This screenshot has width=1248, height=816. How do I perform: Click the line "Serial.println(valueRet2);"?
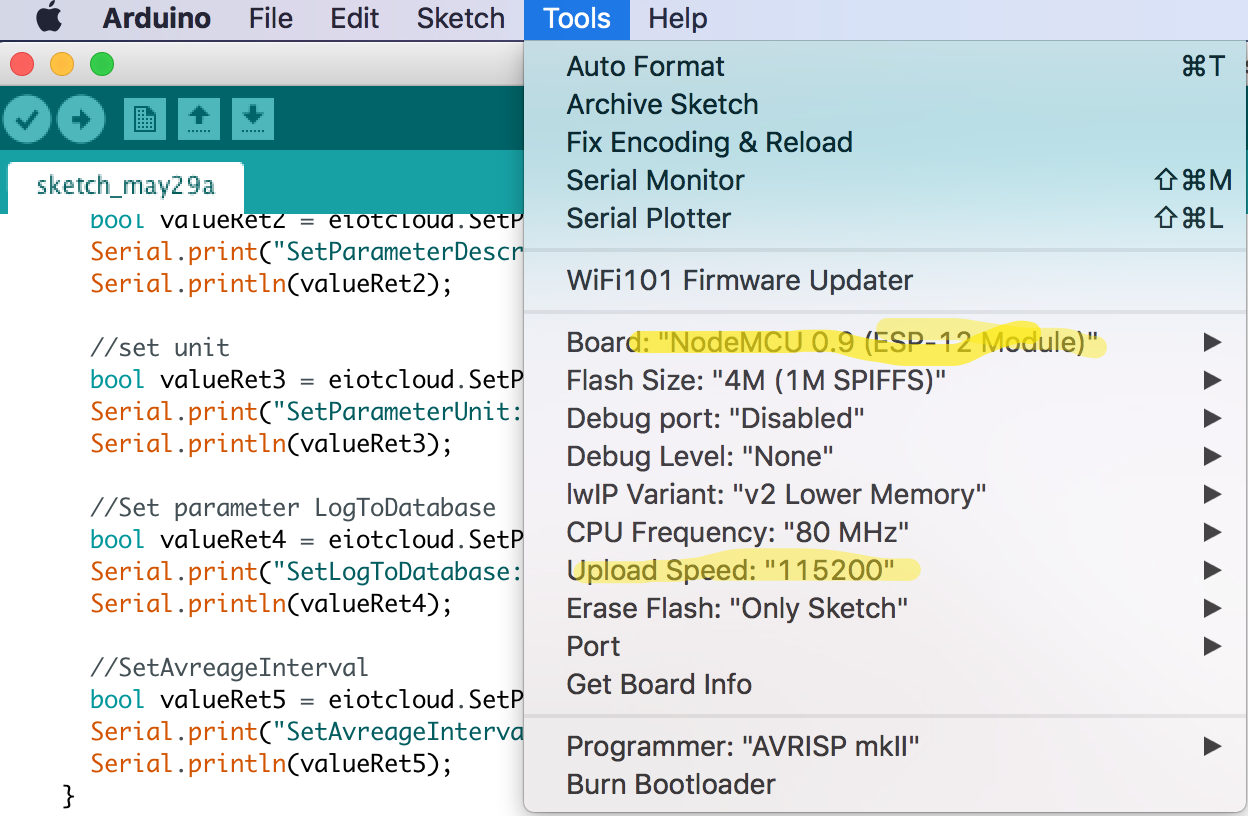272,284
